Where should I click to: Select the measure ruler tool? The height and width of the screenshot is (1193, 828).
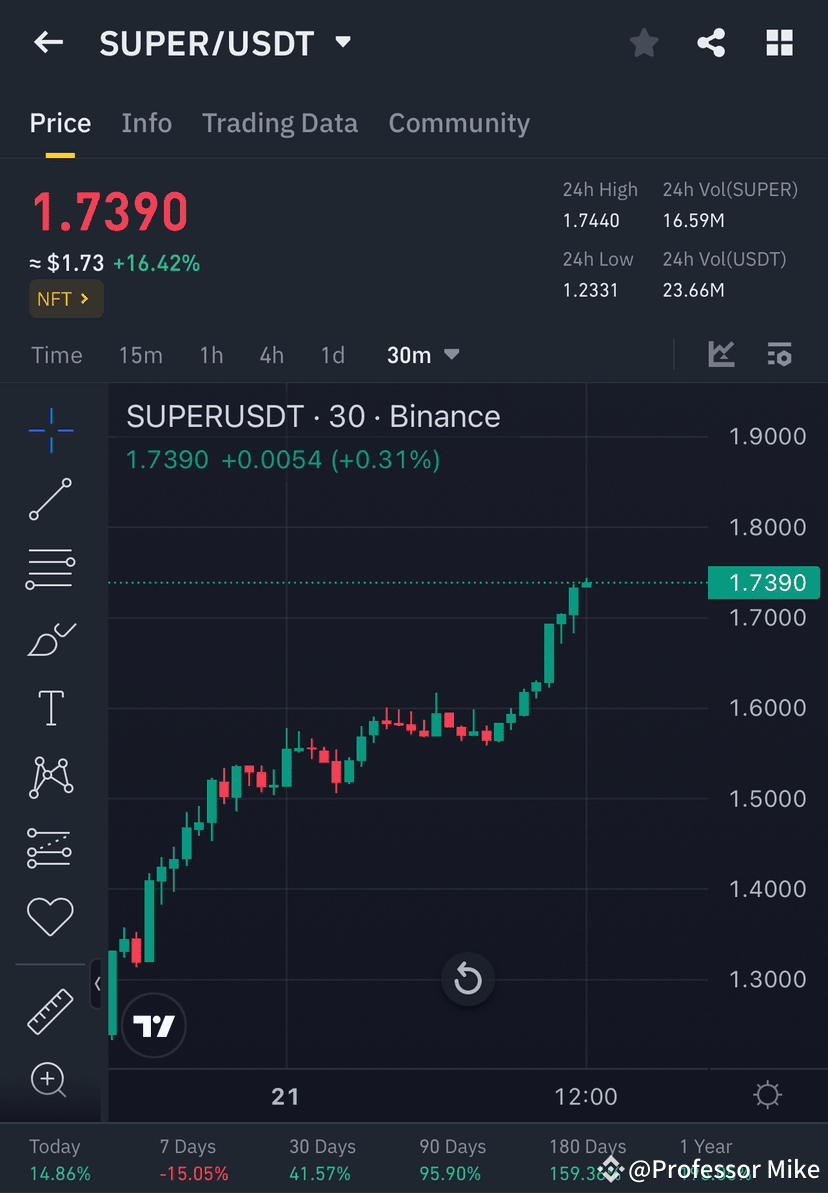pyautogui.click(x=50, y=1010)
